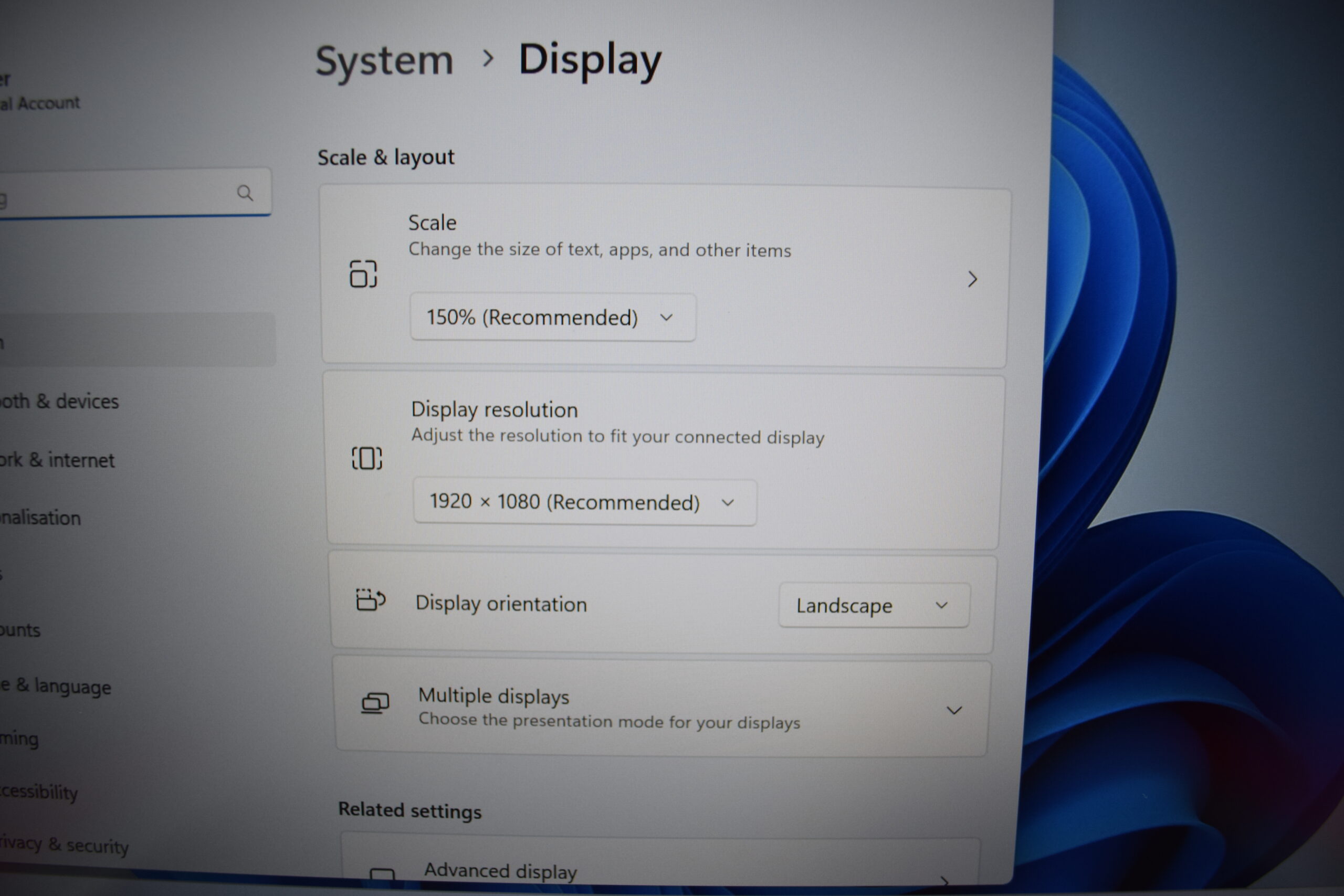
Task: Go back to System in breadcrumb
Action: pos(385,60)
